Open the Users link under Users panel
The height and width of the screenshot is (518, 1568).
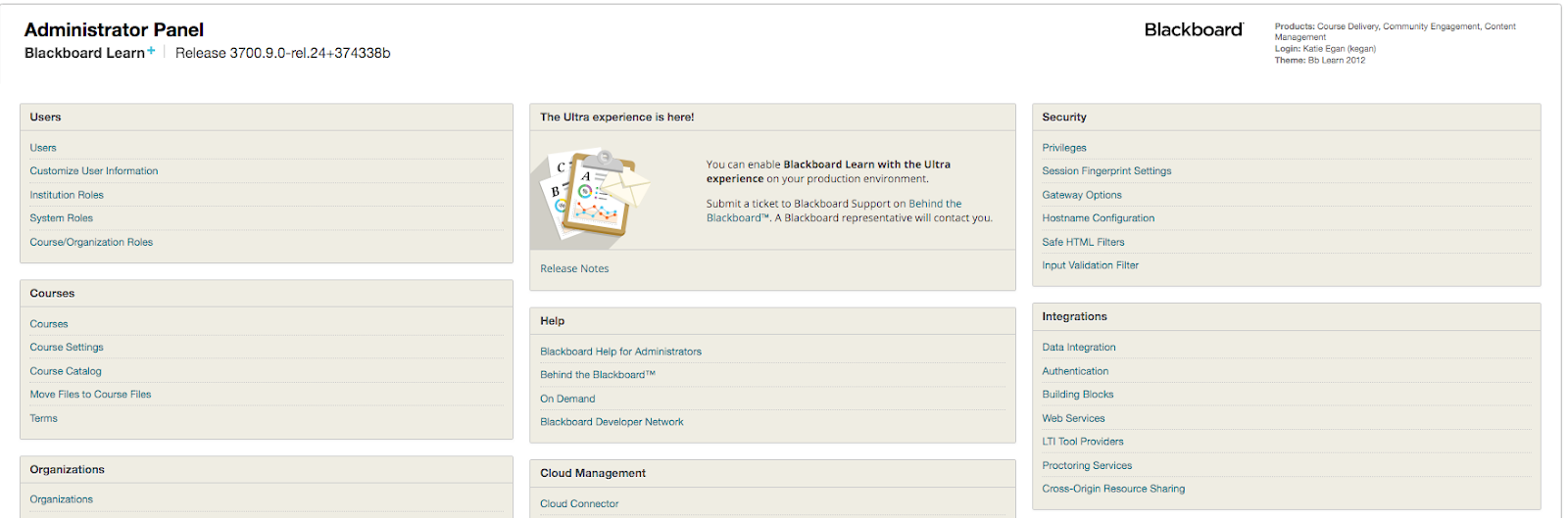43,148
